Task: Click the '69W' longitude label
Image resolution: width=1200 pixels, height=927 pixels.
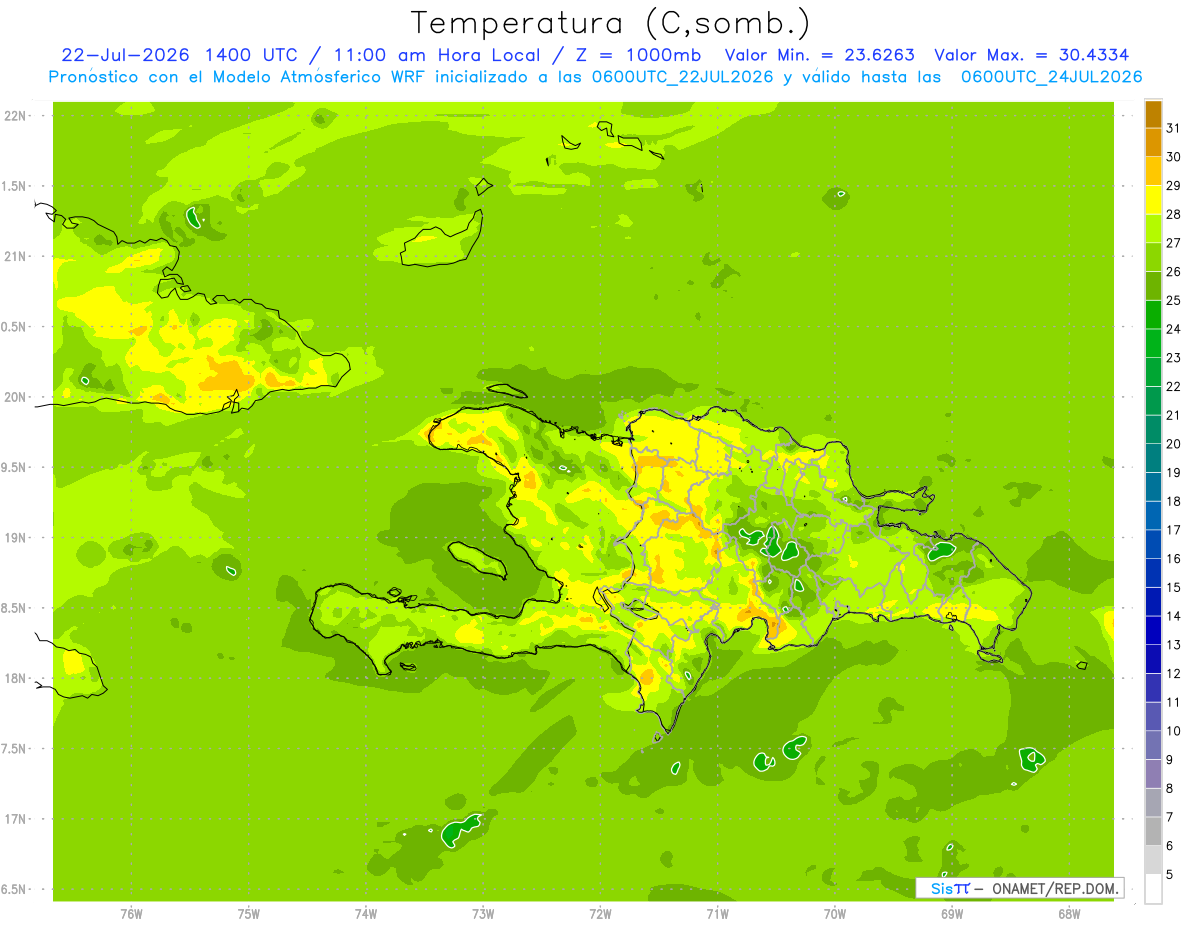Action: (952, 914)
